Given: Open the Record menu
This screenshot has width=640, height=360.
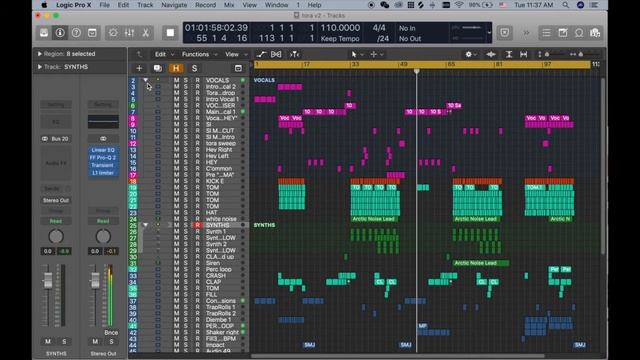Looking at the screenshot, I should tap(205, 5).
